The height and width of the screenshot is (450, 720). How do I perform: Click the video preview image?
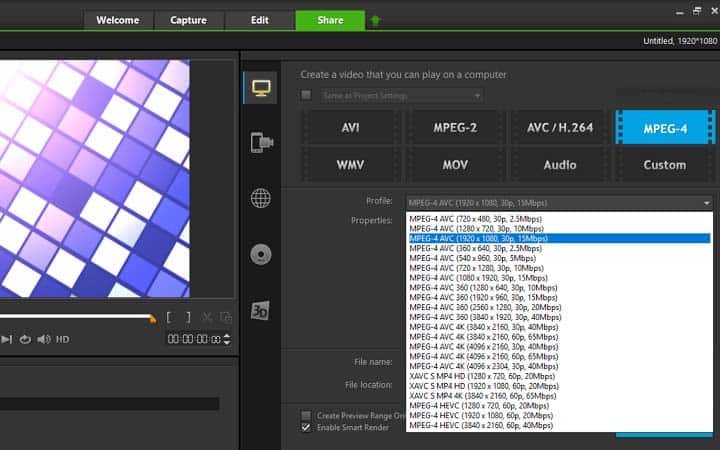pyautogui.click(x=95, y=179)
